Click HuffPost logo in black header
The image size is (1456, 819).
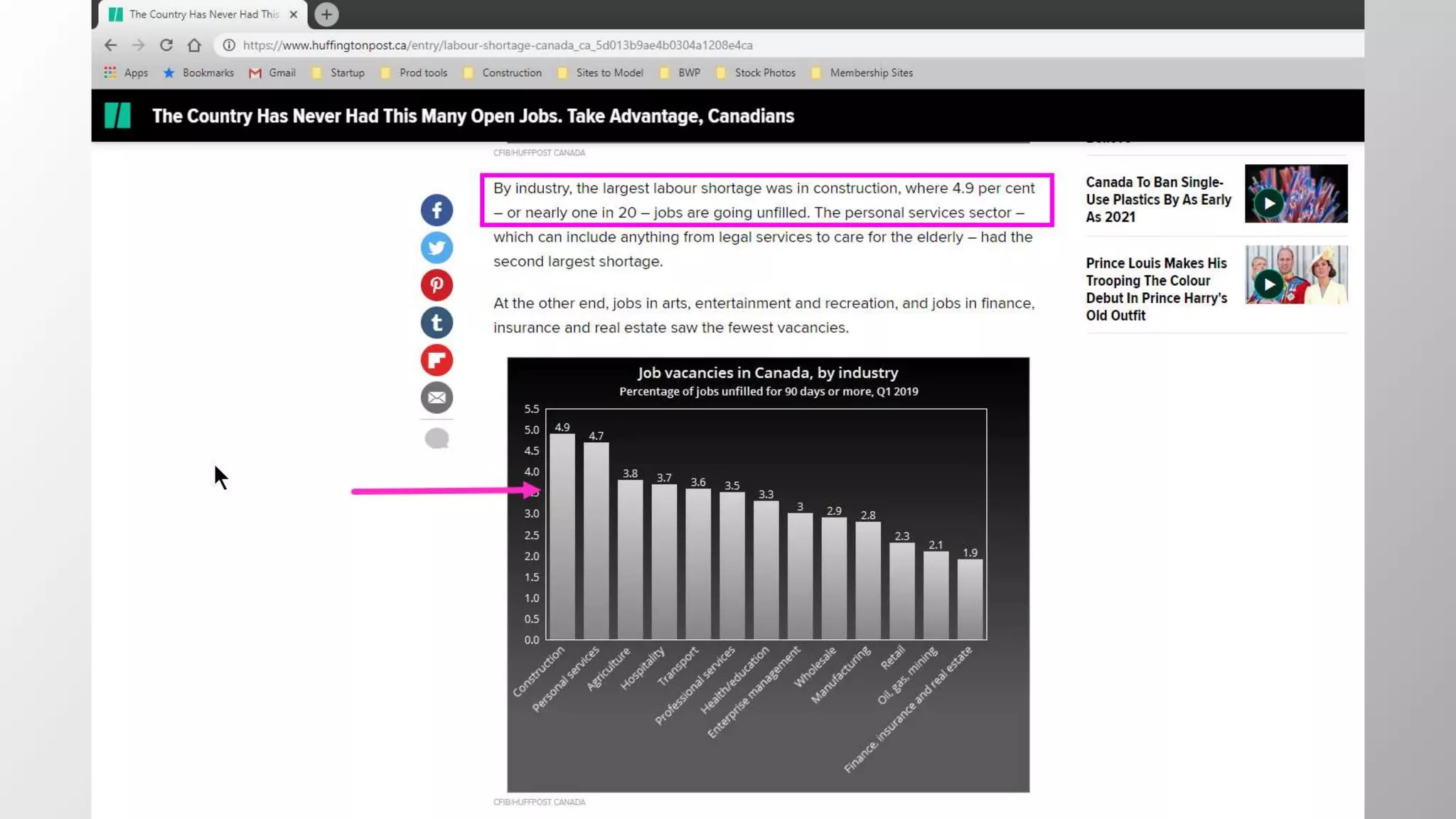tap(117, 115)
